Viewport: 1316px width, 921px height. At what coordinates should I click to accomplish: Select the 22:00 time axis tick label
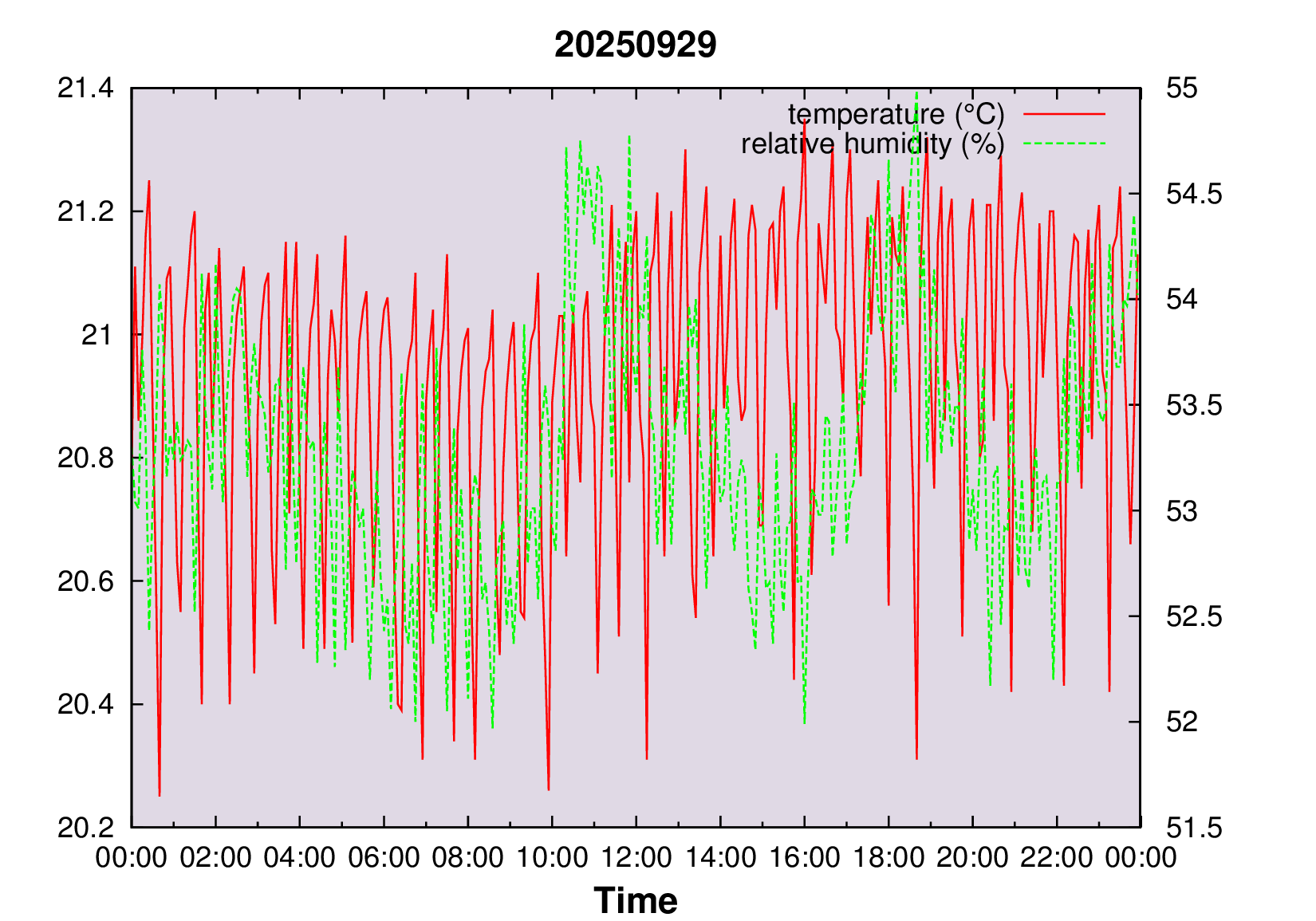coord(1057,858)
